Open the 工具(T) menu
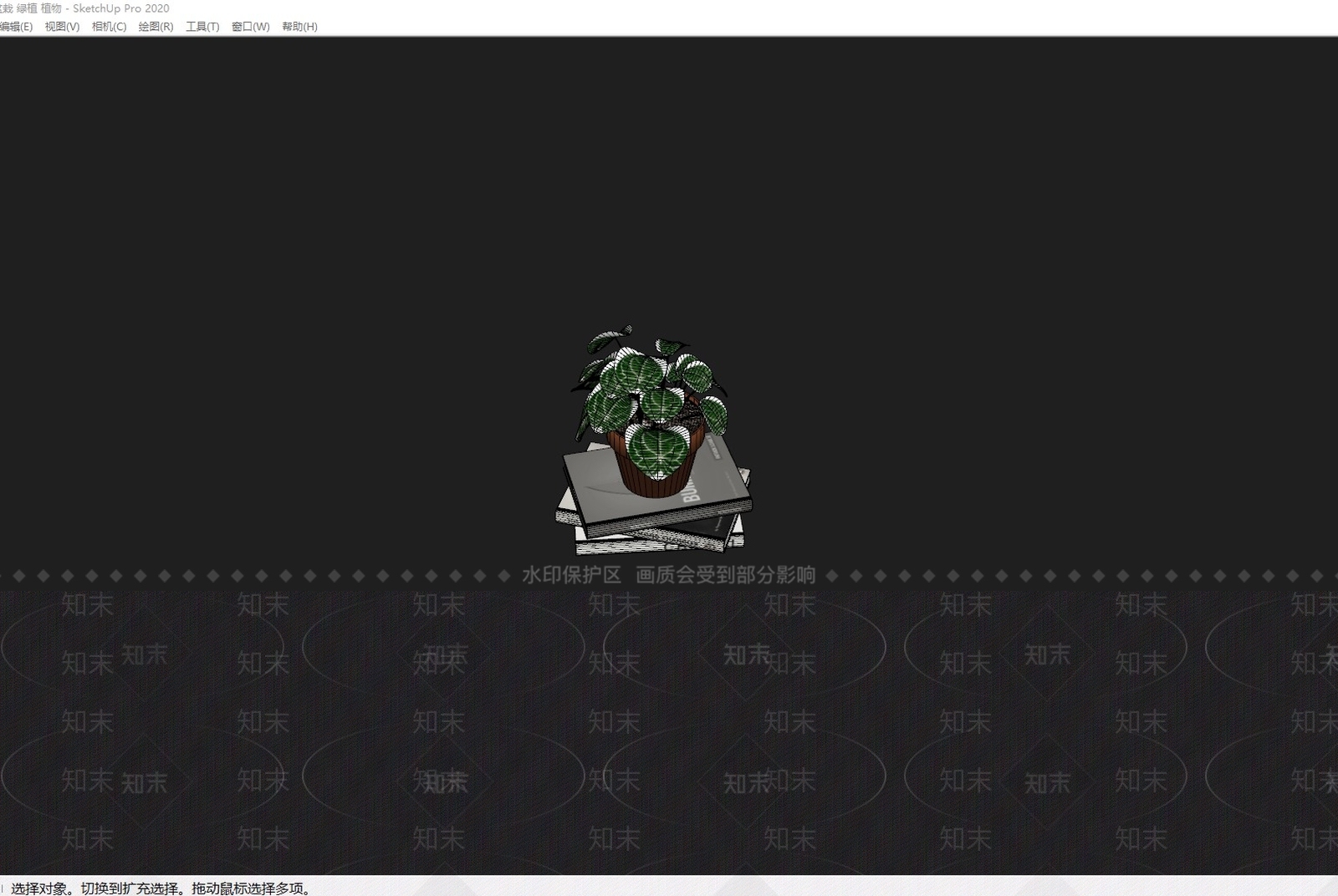This screenshot has height=896, width=1338. click(x=202, y=27)
